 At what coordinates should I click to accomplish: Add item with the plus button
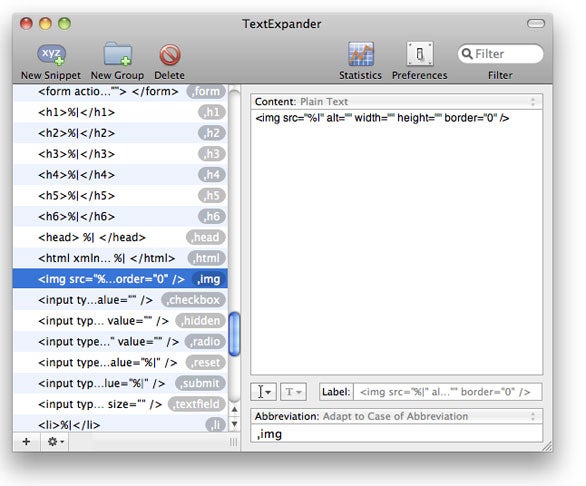click(26, 442)
